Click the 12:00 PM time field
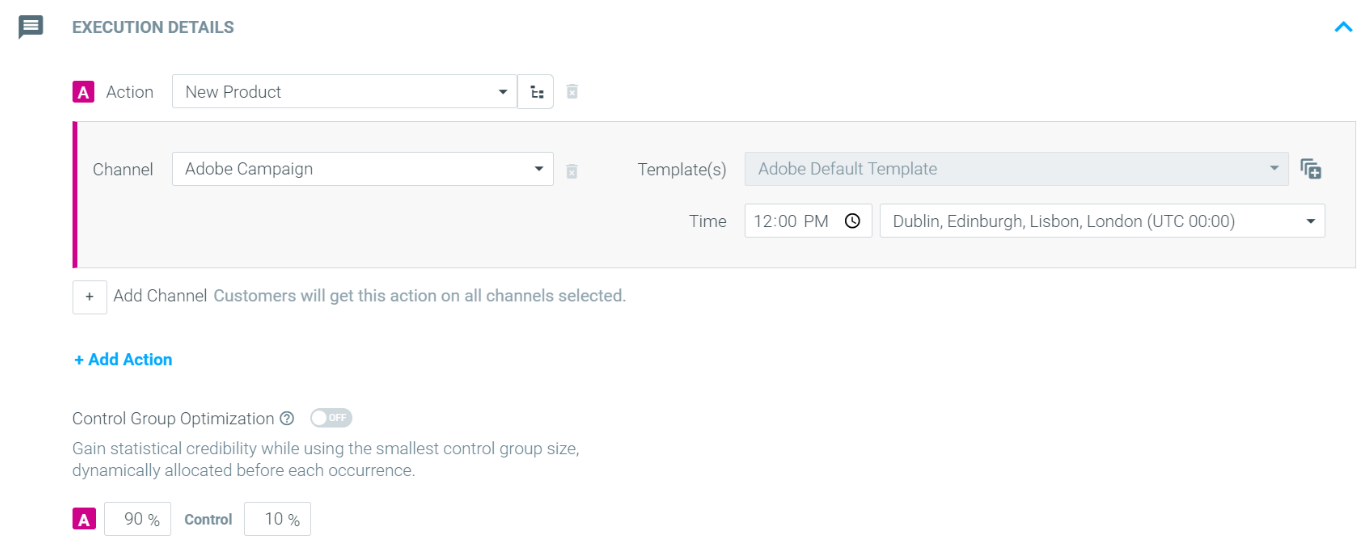Screen dimensions: 1369x550 tap(792, 221)
